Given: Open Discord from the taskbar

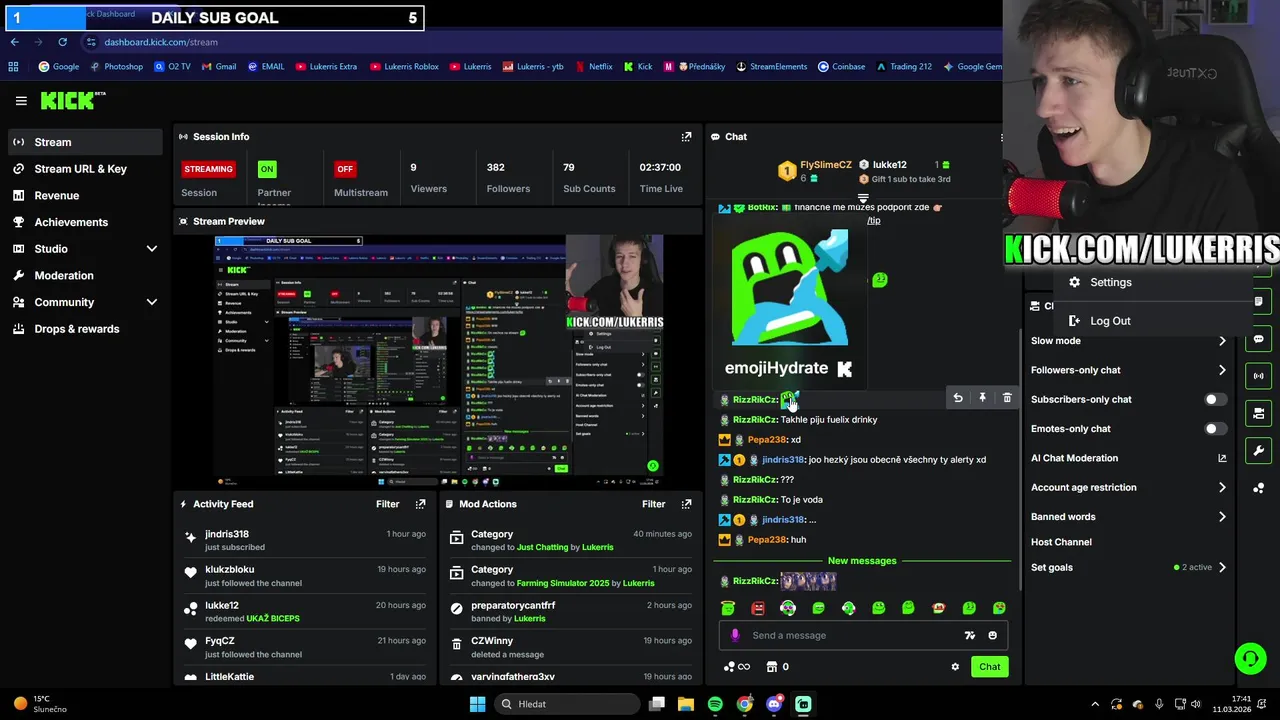Looking at the screenshot, I should (774, 704).
